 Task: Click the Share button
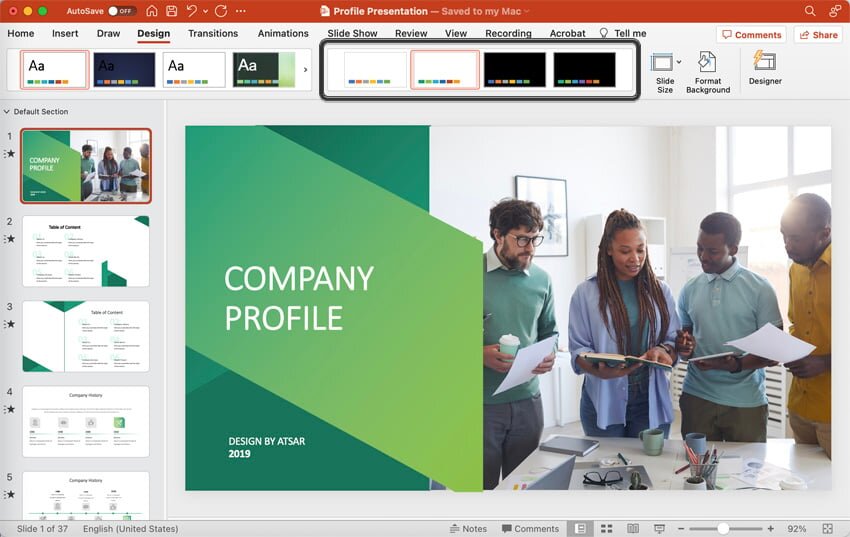[x=817, y=34]
